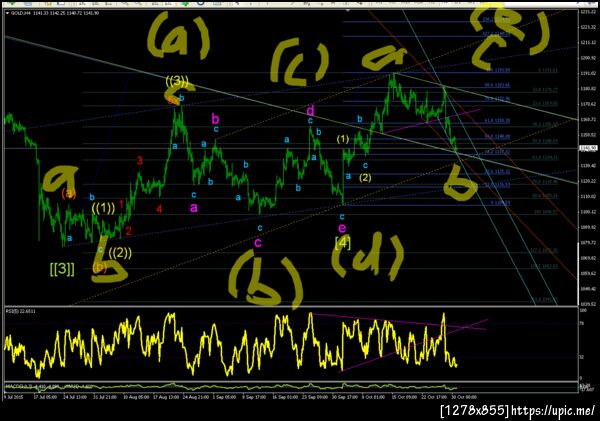The image size is (600, 421).
Task: Select the [[3]] green wave label
Action: click(62, 269)
